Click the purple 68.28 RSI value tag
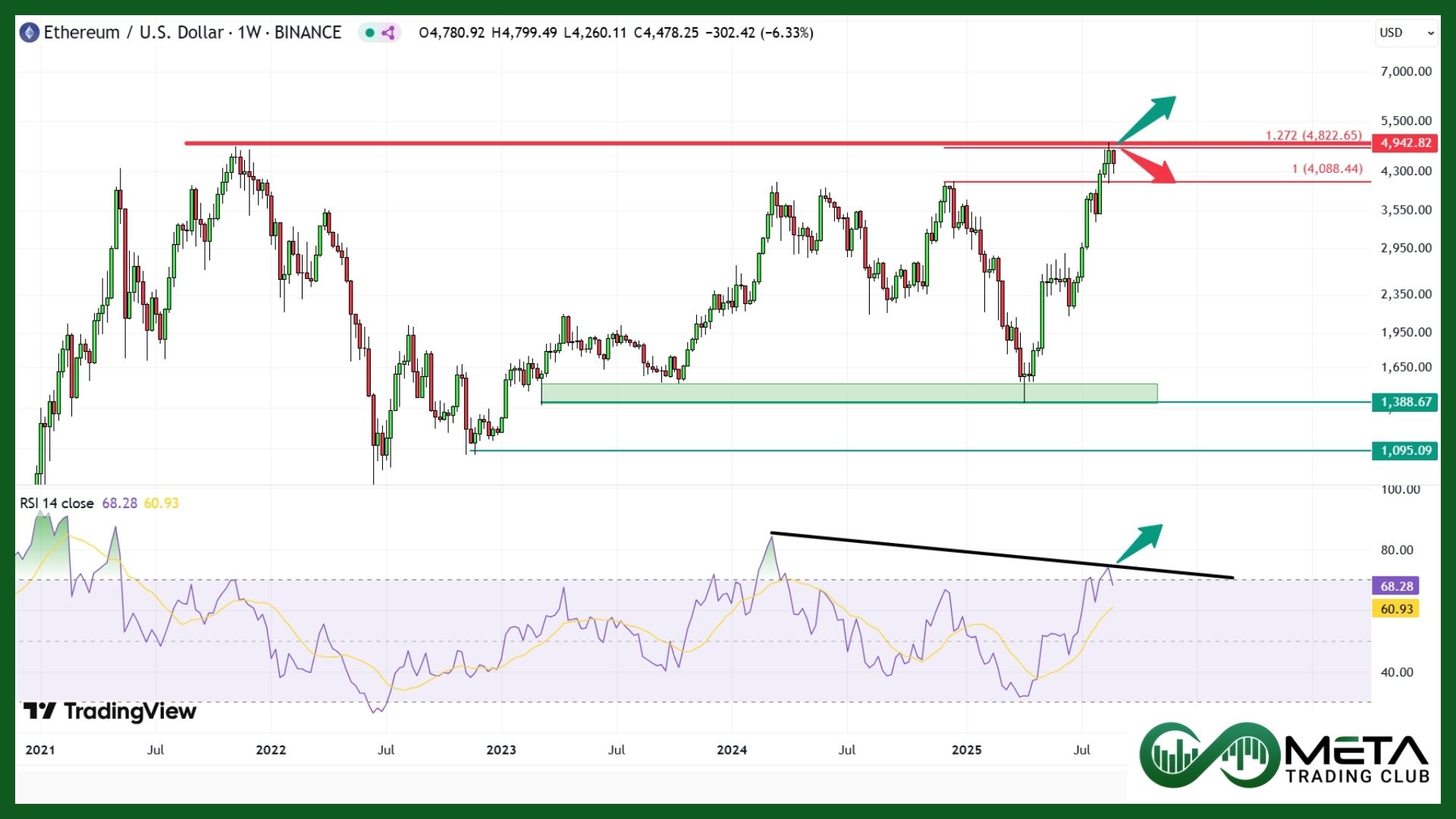Viewport: 1456px width, 819px height. (1396, 586)
